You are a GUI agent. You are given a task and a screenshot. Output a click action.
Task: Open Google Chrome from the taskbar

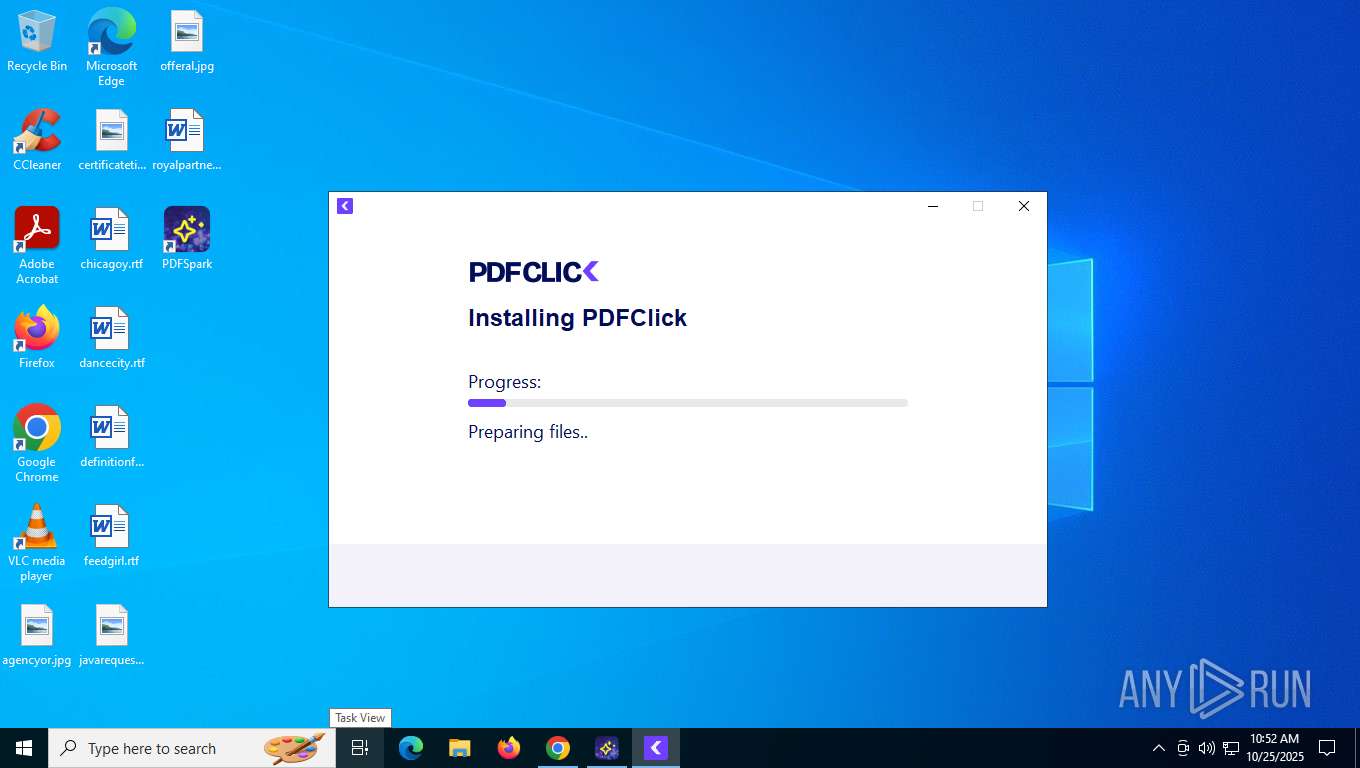click(x=558, y=748)
